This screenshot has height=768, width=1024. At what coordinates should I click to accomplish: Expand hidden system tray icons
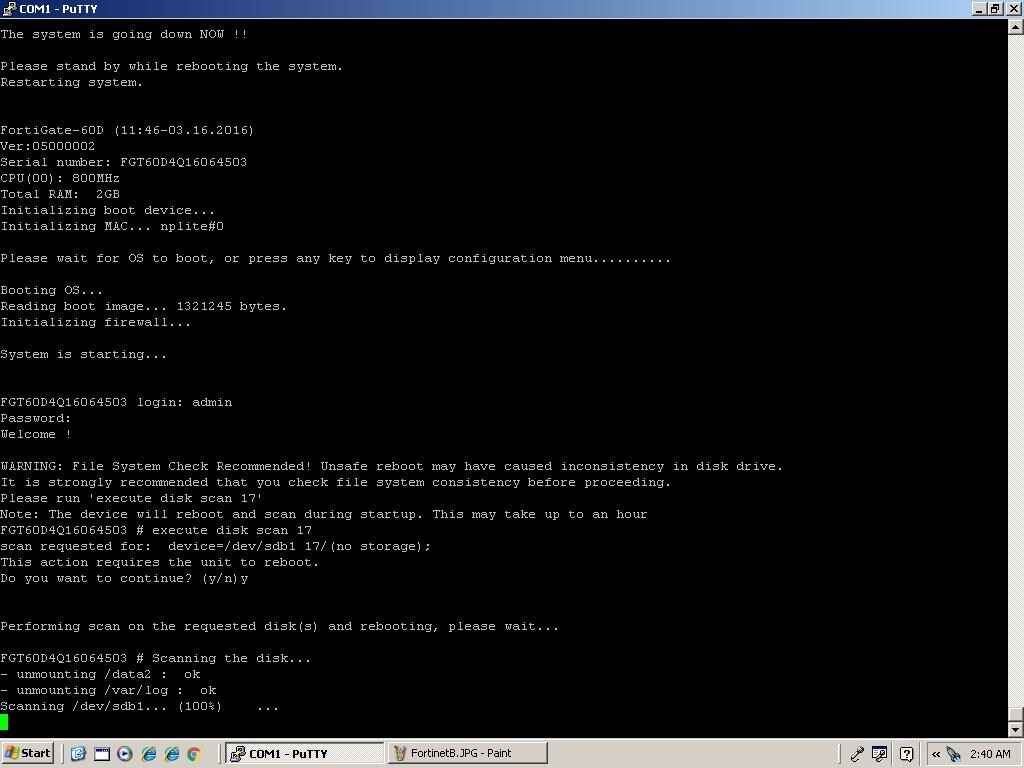click(x=935, y=754)
